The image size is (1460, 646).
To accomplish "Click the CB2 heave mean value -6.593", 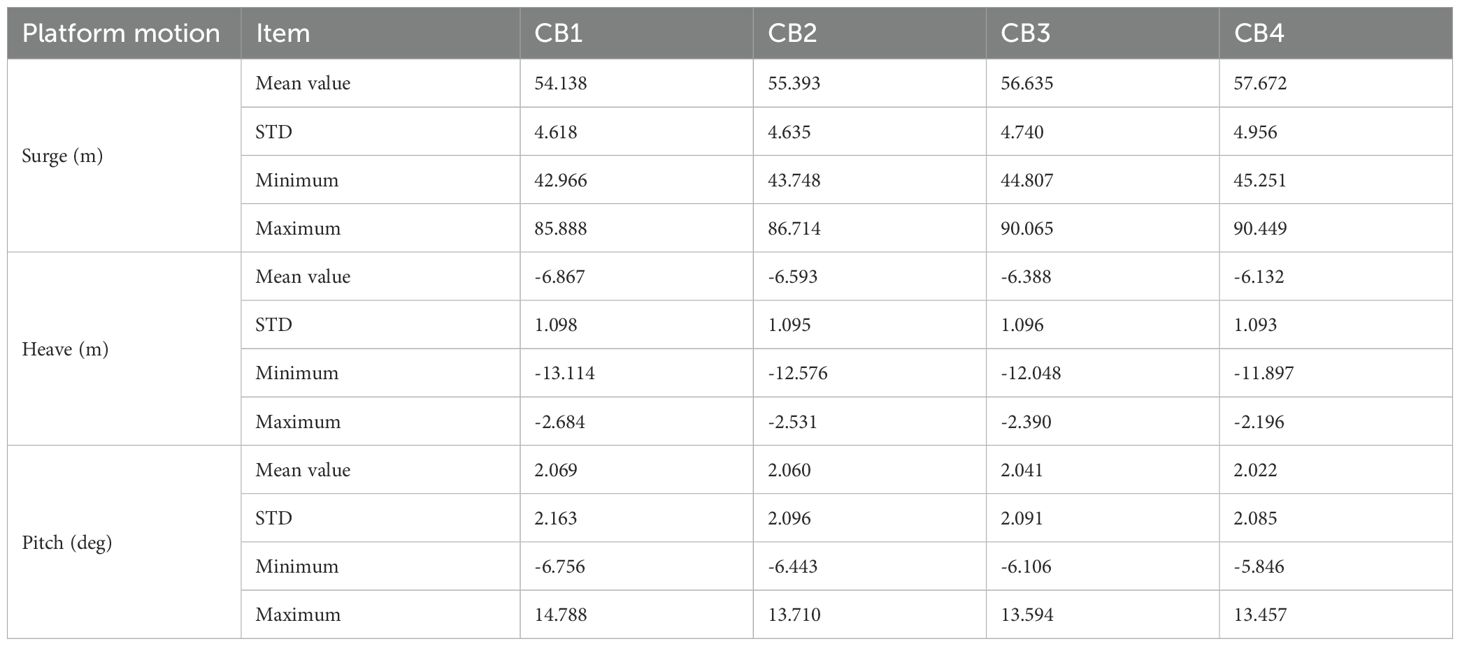I will [793, 277].
